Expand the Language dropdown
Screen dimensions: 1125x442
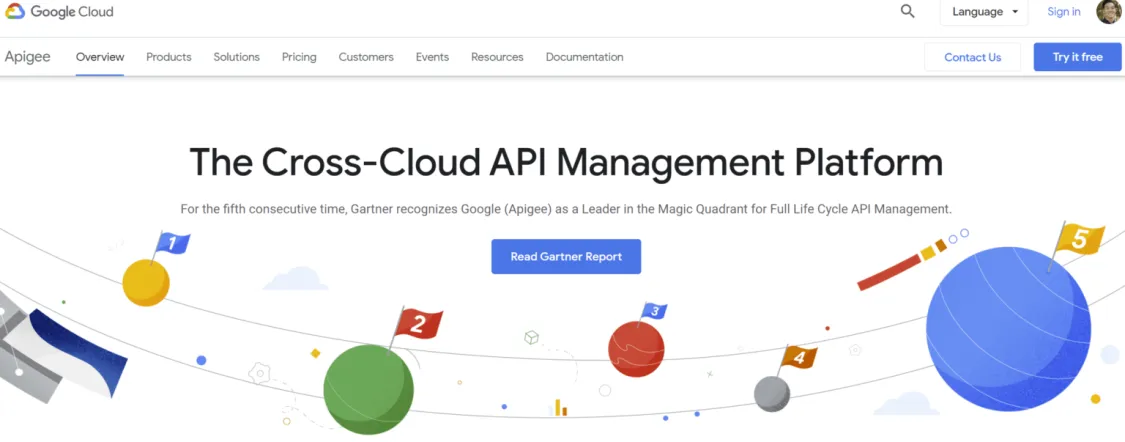(x=984, y=12)
